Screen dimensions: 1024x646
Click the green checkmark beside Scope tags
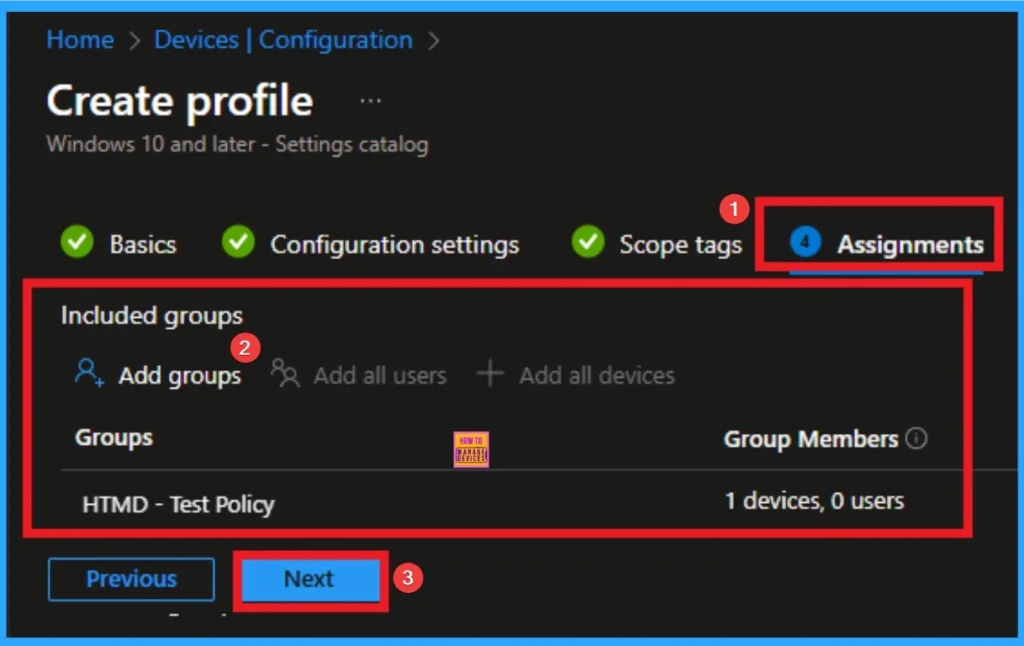587,243
